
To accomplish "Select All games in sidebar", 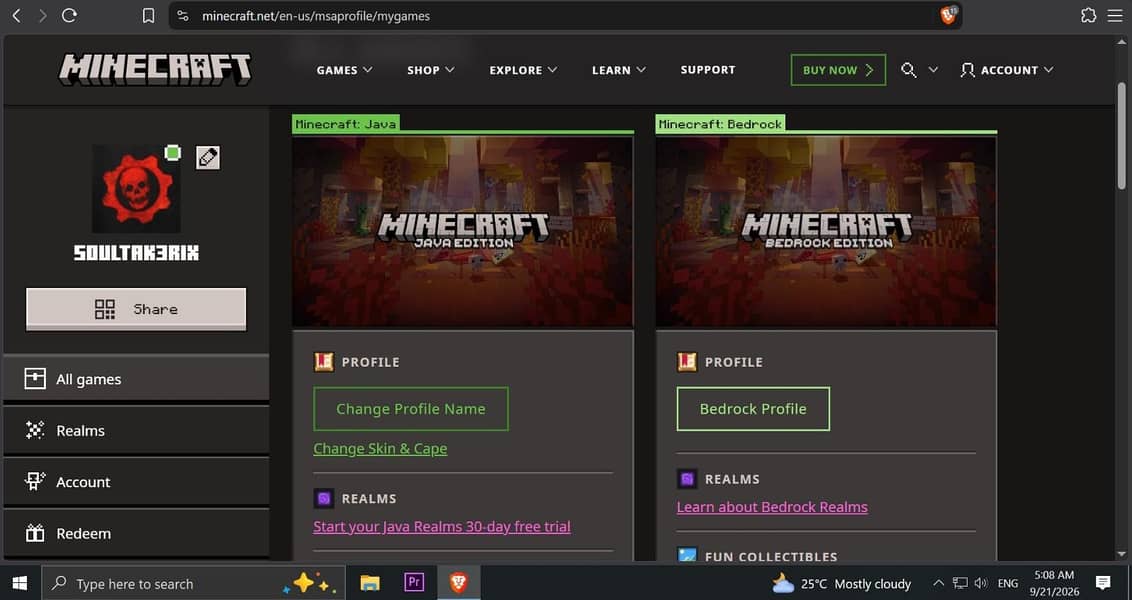I will (x=136, y=378).
